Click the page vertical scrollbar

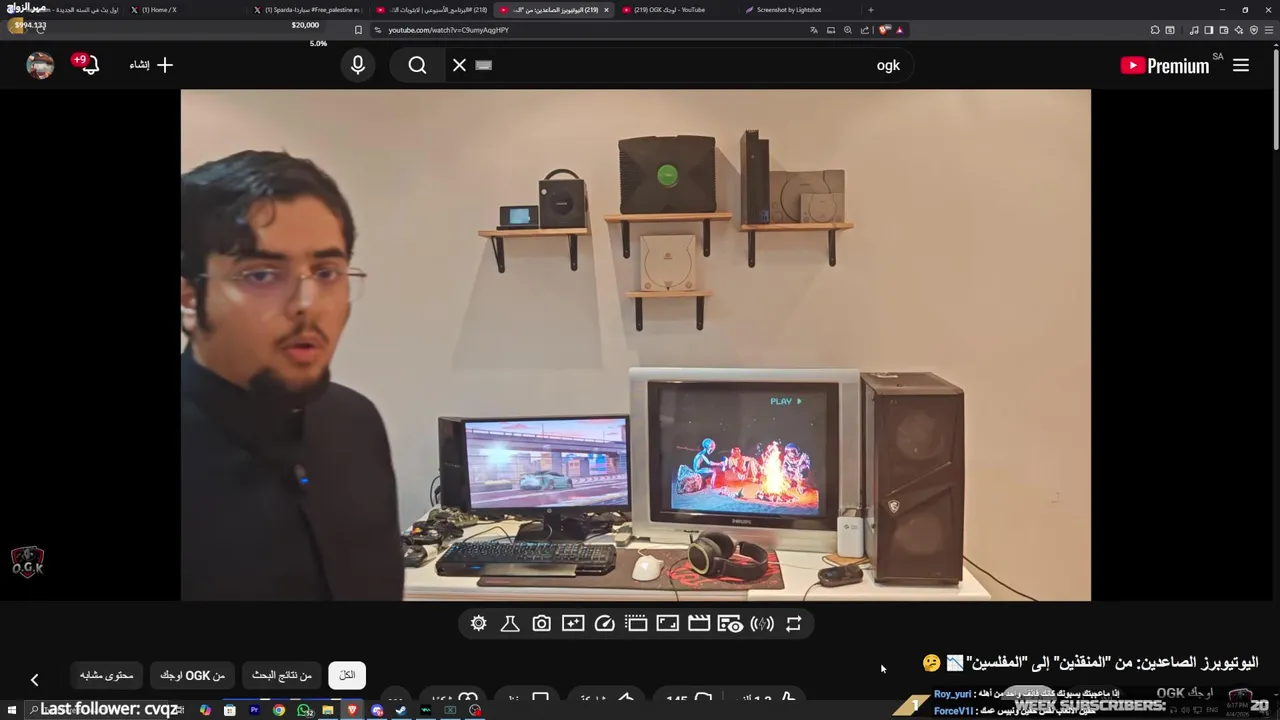tap(1276, 100)
